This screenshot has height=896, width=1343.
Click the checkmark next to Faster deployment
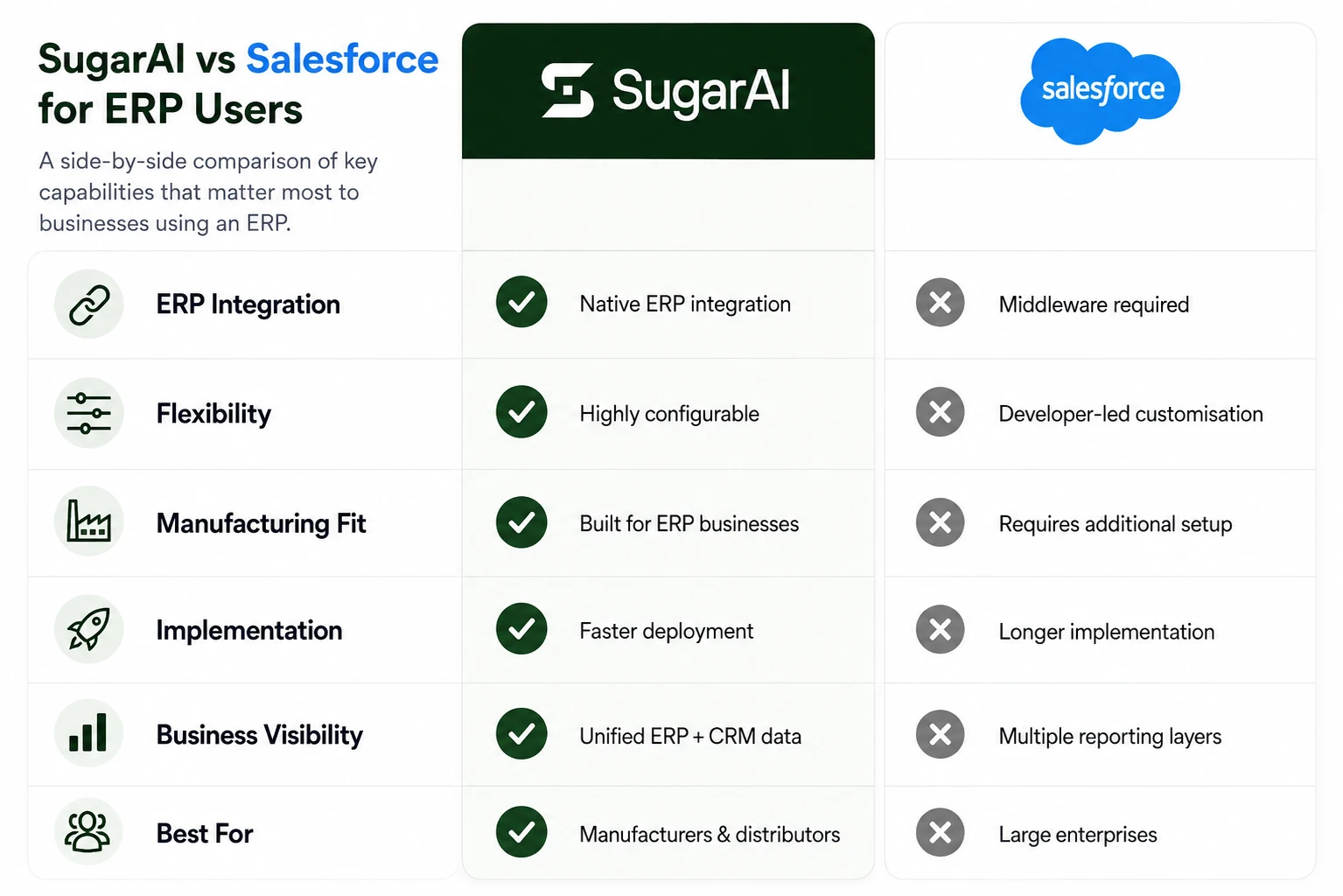[x=521, y=628]
